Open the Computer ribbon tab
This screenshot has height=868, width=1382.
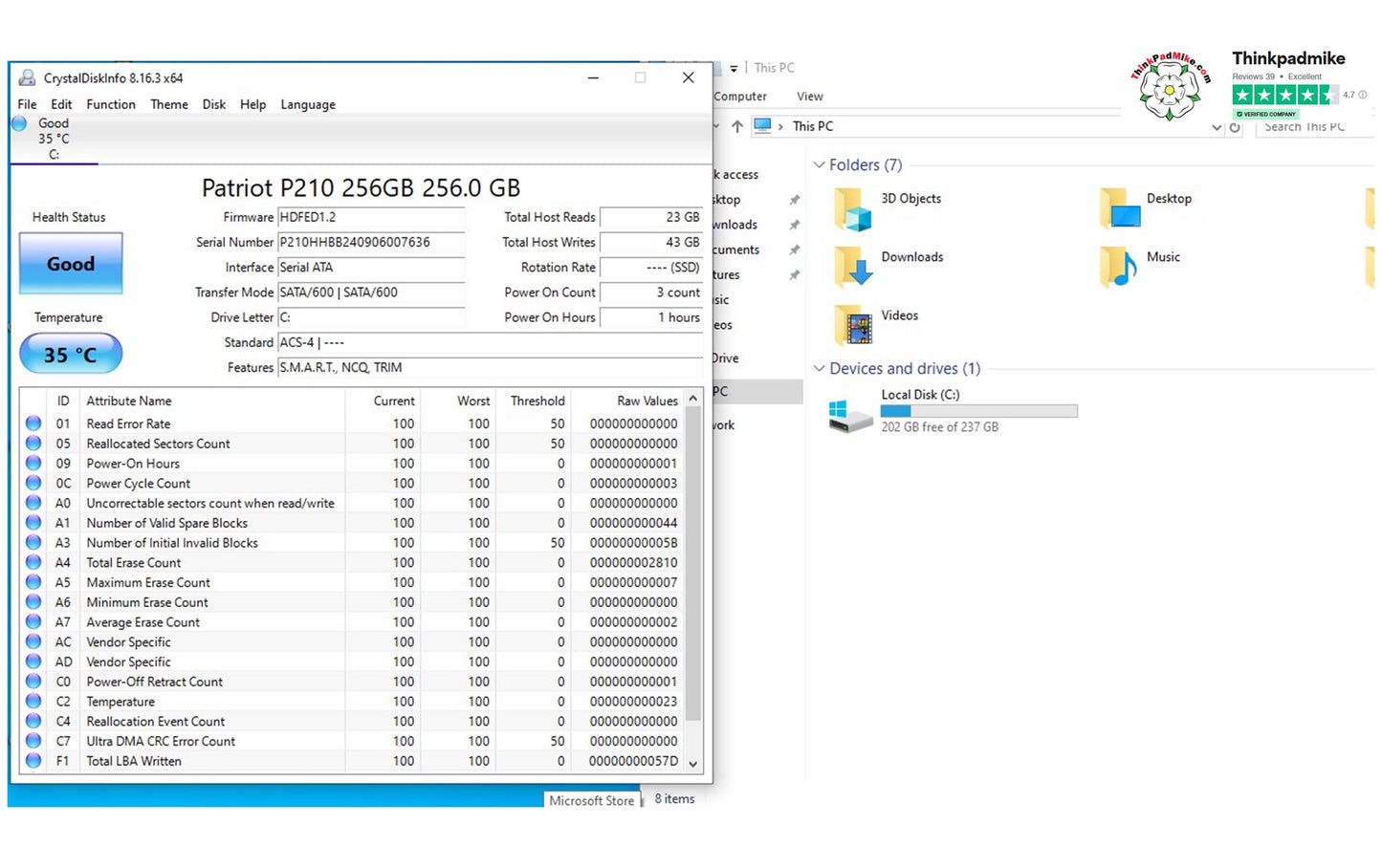pyautogui.click(x=740, y=97)
